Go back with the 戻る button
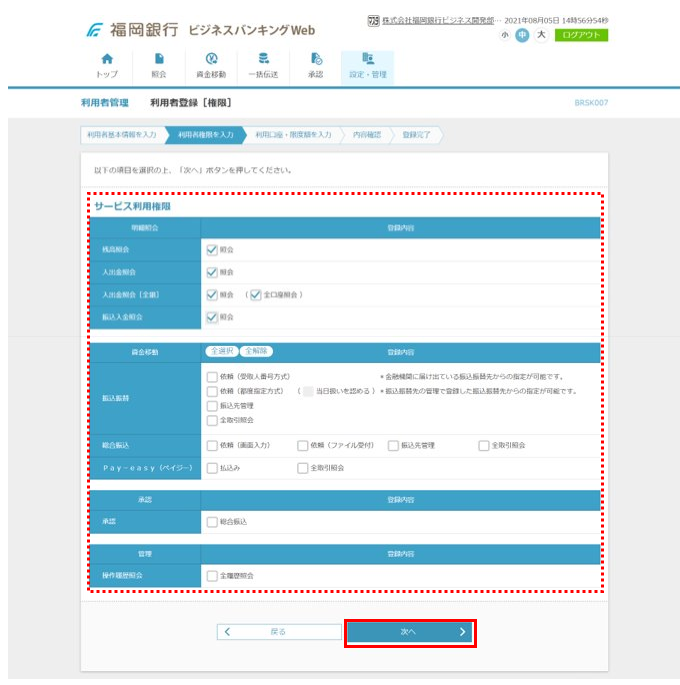The image size is (680, 685). [x=272, y=632]
